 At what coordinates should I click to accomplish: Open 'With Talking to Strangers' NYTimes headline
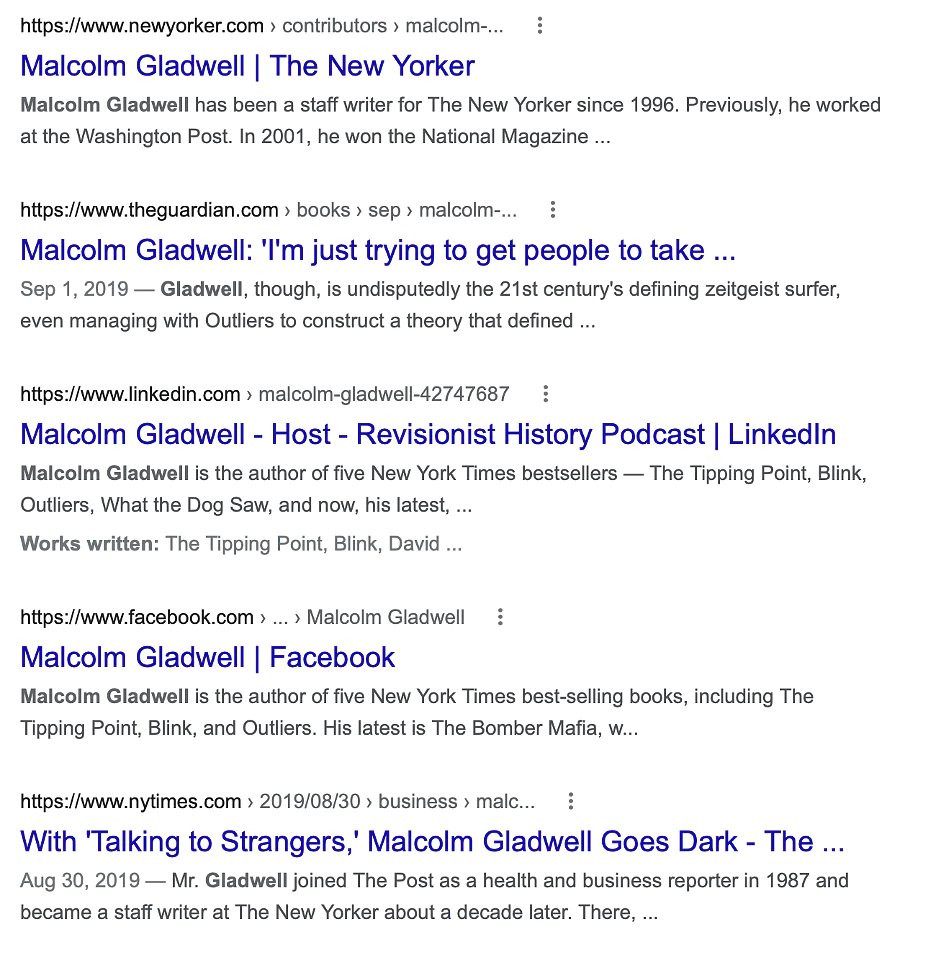coord(432,841)
